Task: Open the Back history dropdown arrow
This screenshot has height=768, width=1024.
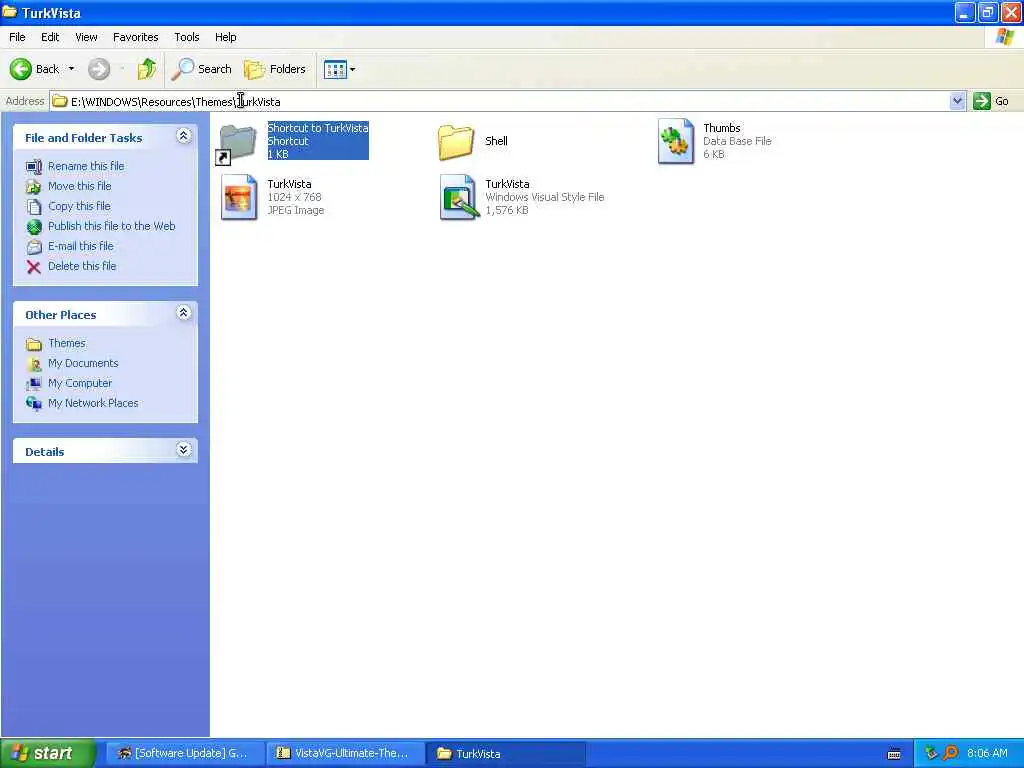Action: click(x=72, y=69)
